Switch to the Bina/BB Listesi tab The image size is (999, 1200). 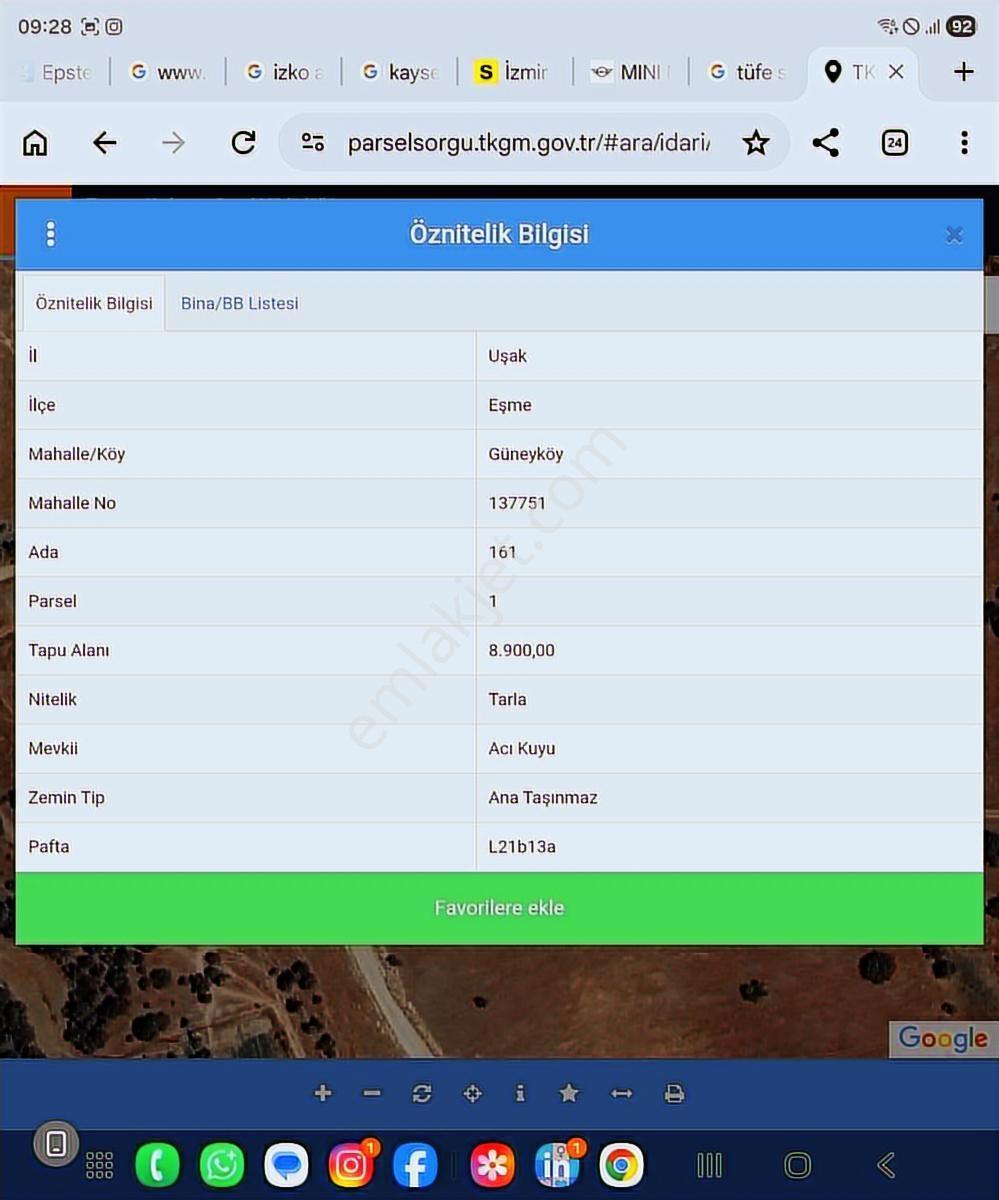click(240, 303)
